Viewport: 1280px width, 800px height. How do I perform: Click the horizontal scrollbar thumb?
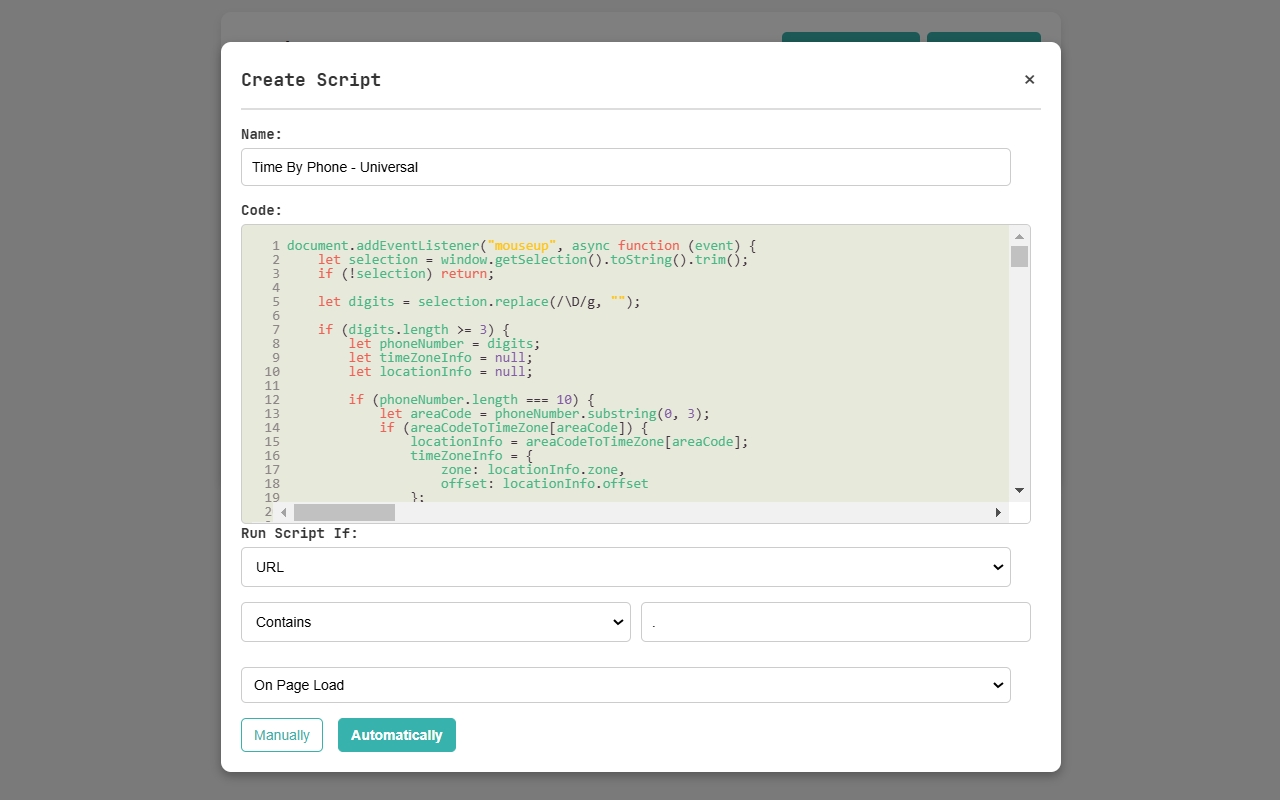click(344, 511)
